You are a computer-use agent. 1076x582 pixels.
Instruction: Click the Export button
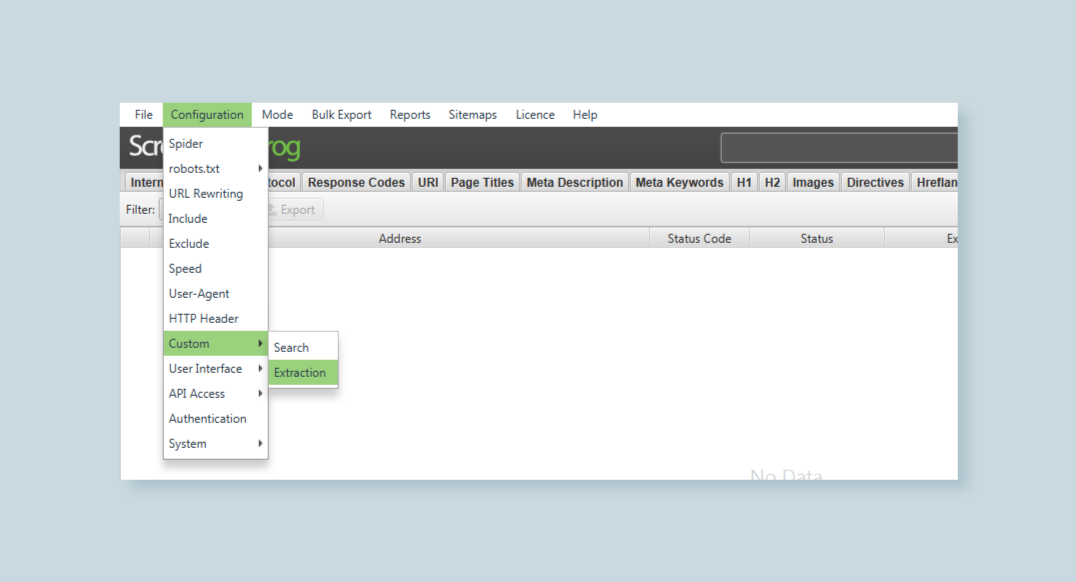pyautogui.click(x=295, y=210)
